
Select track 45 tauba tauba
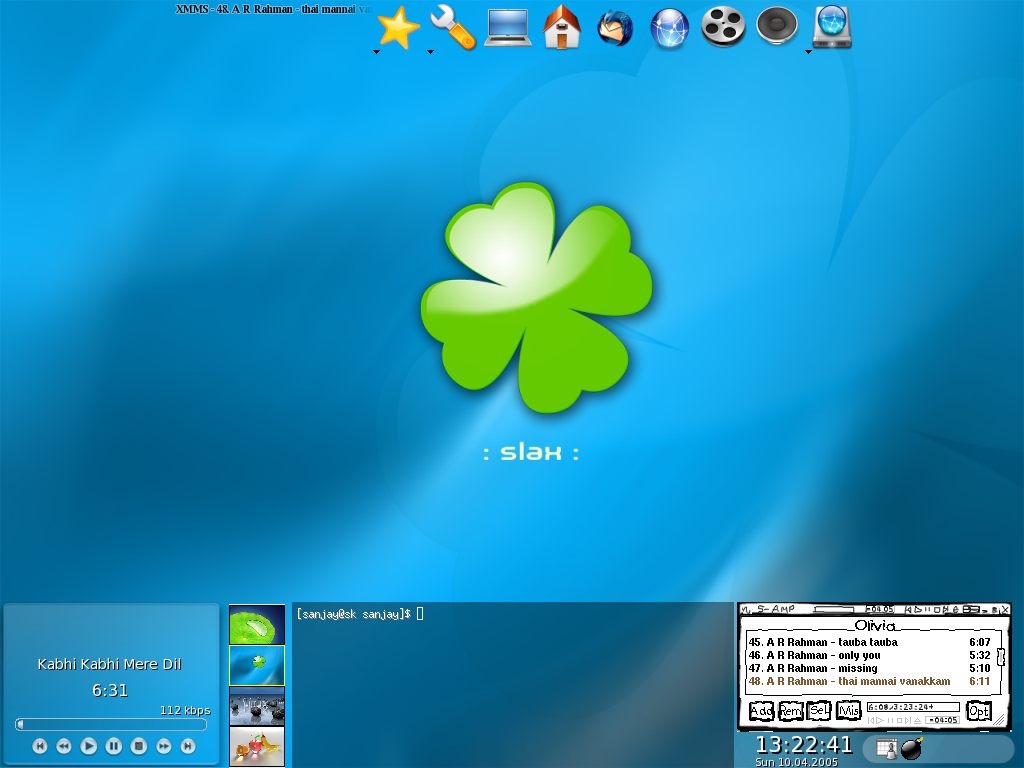click(869, 642)
